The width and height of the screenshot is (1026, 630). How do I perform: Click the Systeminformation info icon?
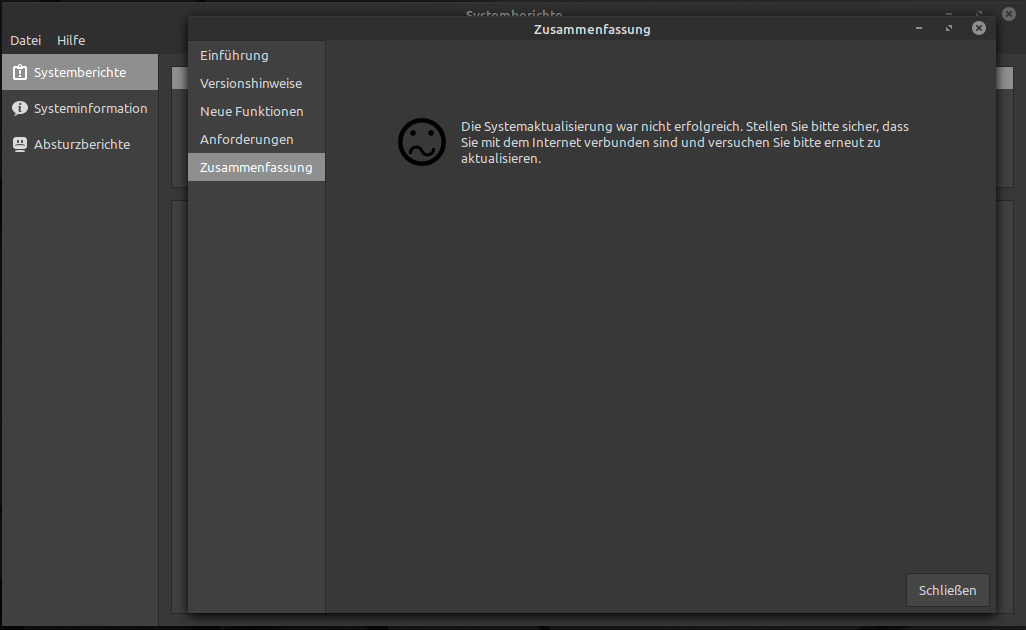click(x=20, y=108)
